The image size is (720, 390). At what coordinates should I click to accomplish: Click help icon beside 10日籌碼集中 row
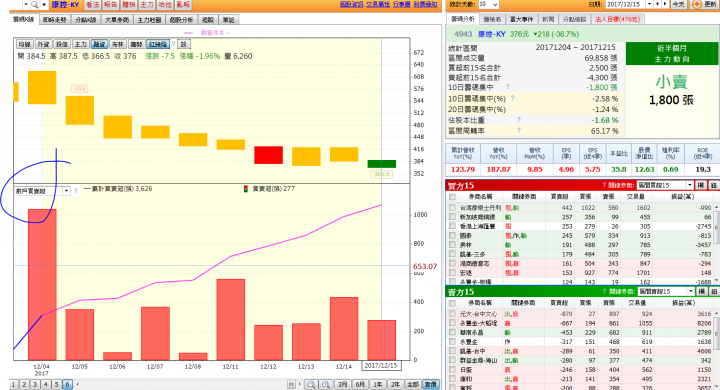(507, 86)
